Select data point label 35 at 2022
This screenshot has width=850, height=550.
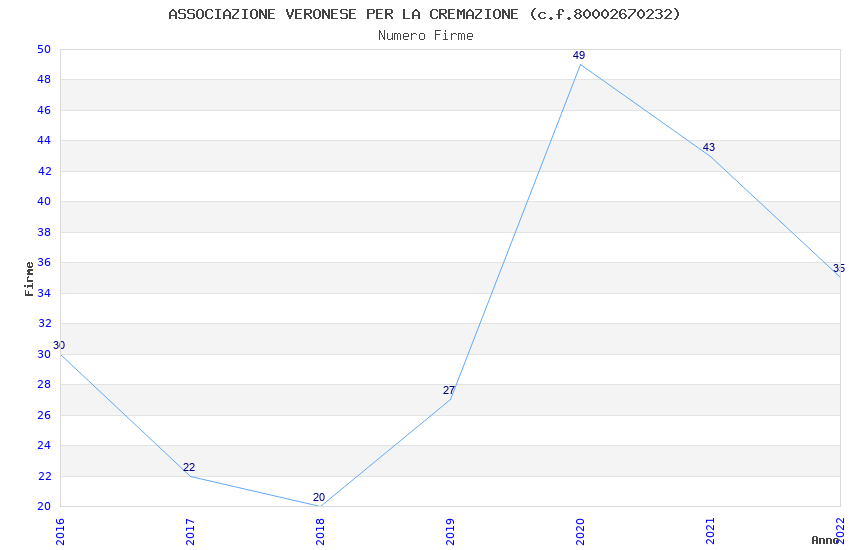pyautogui.click(x=839, y=268)
